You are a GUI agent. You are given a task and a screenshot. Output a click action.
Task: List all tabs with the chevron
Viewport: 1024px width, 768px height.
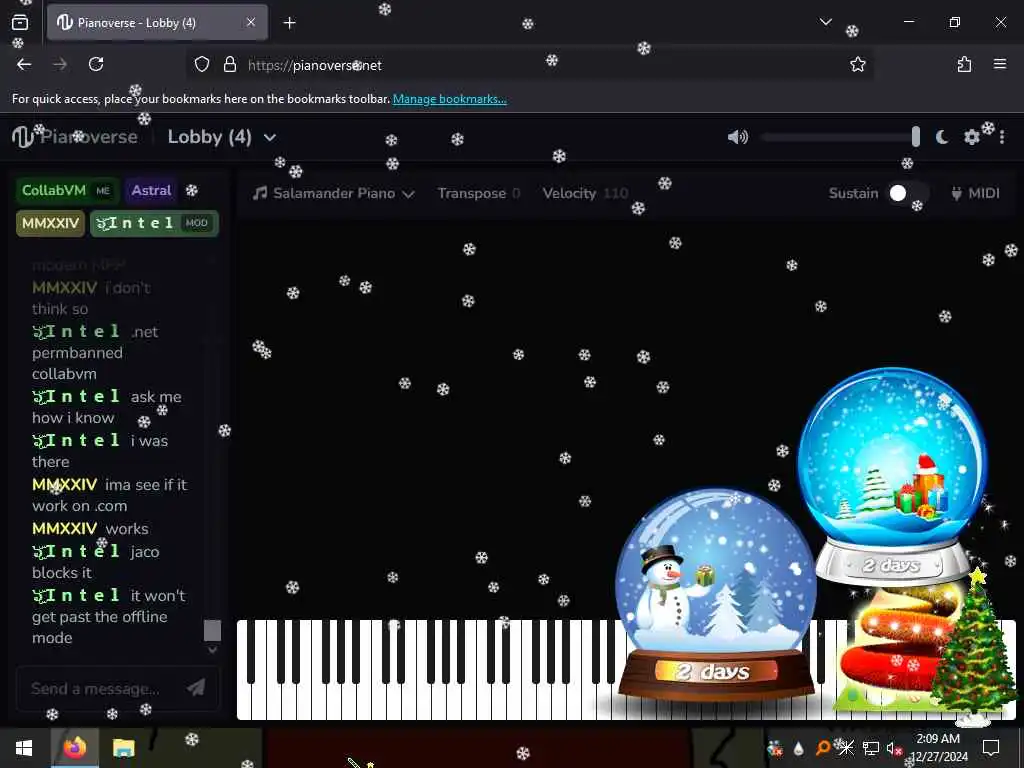pyautogui.click(x=825, y=22)
